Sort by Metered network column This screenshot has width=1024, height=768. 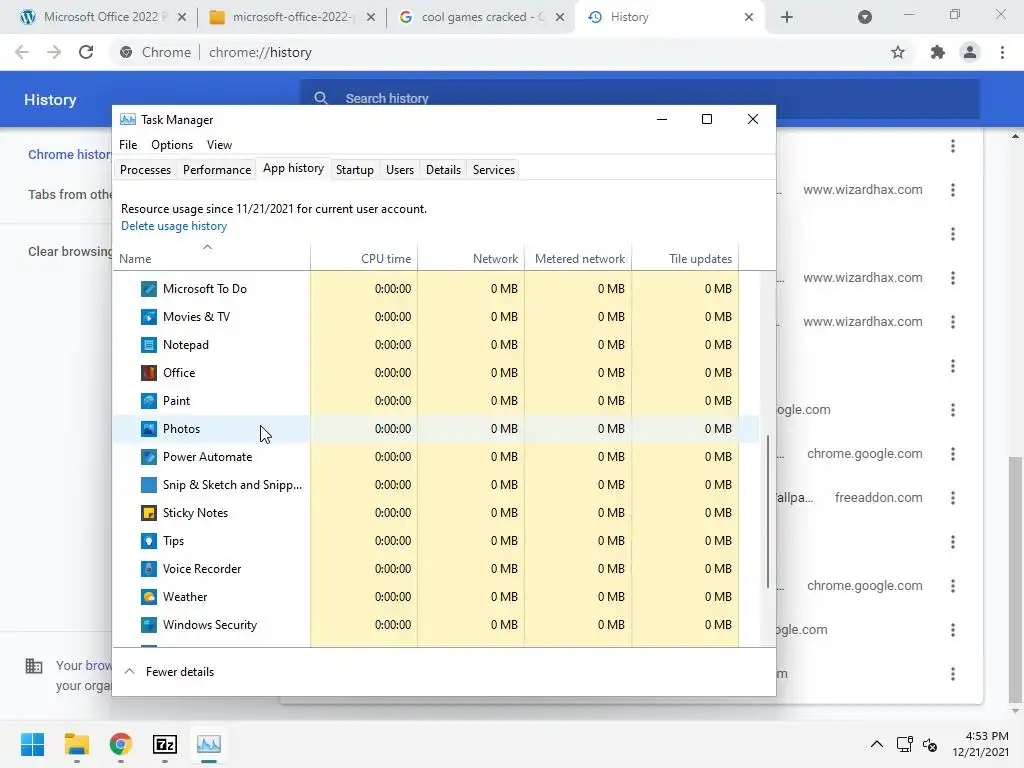(578, 259)
